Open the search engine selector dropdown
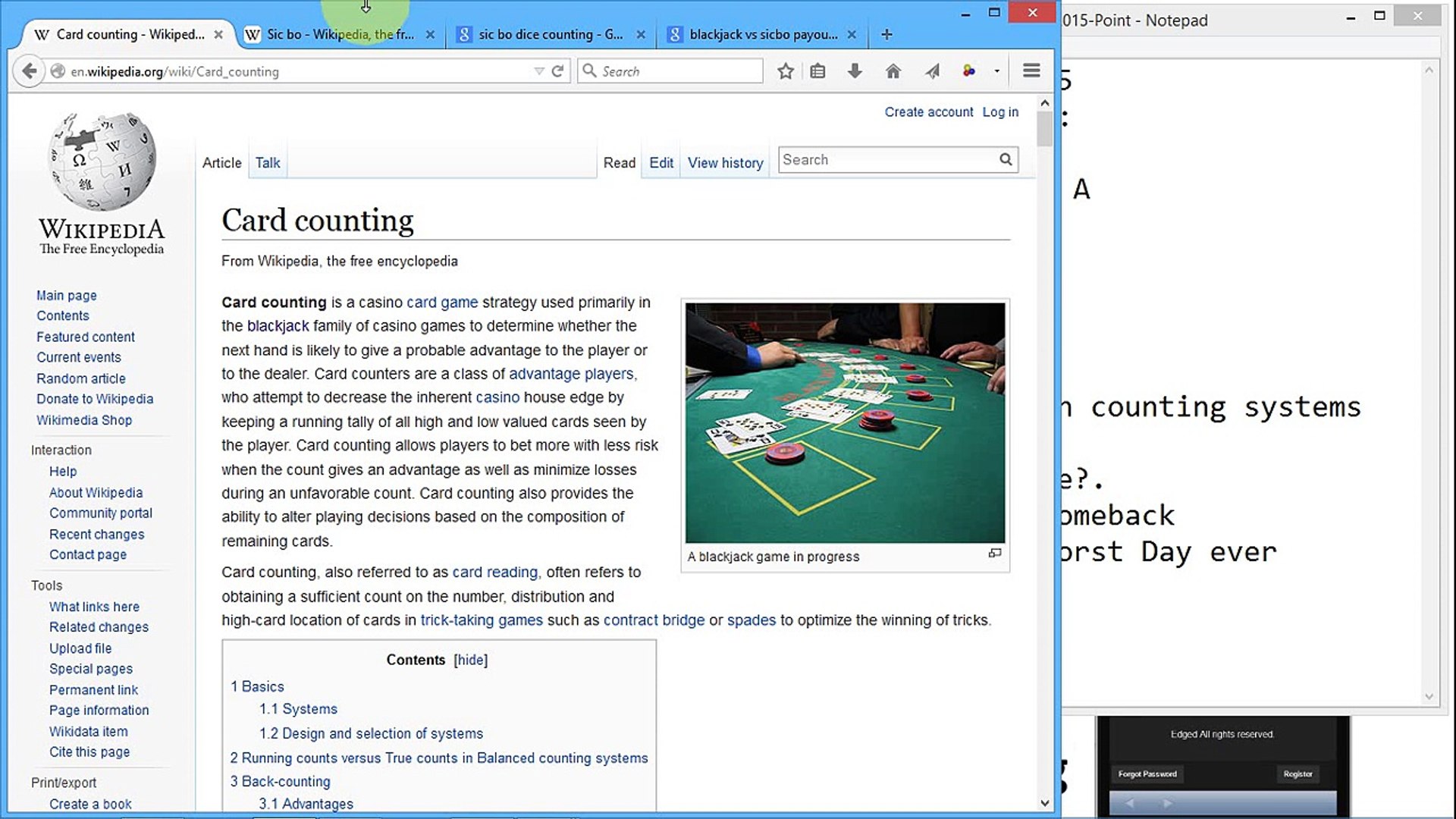 [x=590, y=71]
